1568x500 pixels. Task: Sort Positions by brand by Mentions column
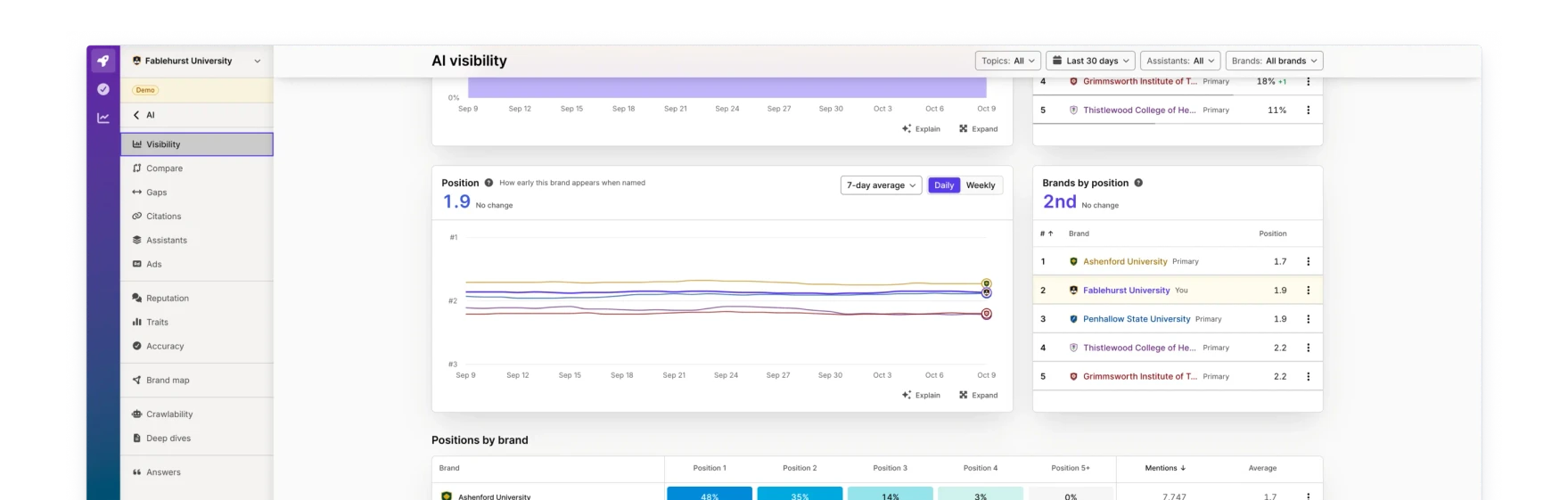(1165, 468)
